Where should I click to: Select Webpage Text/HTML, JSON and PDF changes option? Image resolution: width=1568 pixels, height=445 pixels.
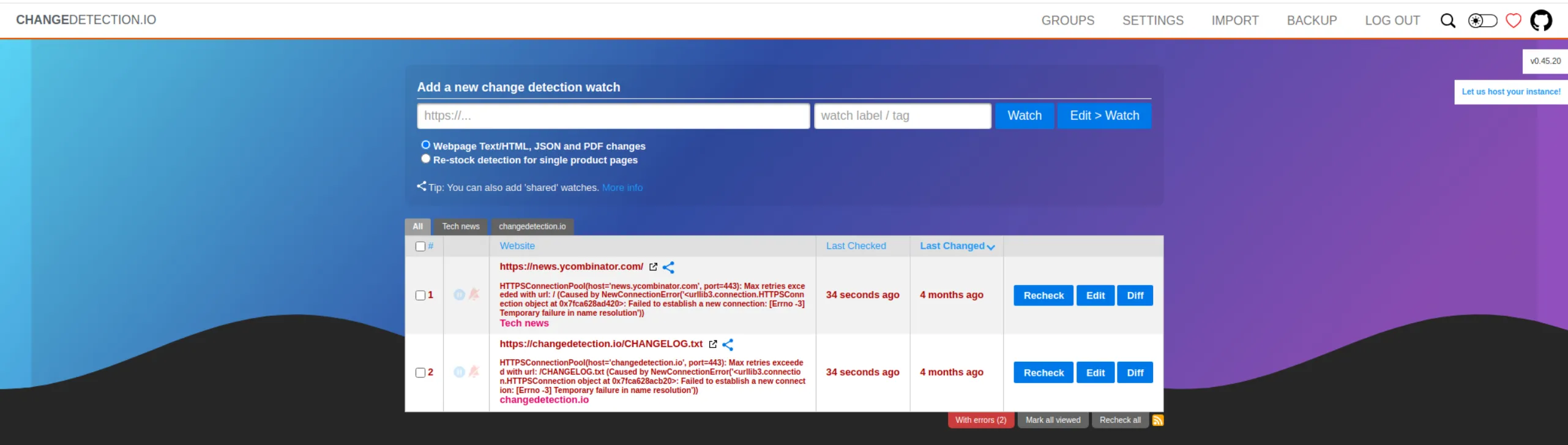(x=425, y=144)
